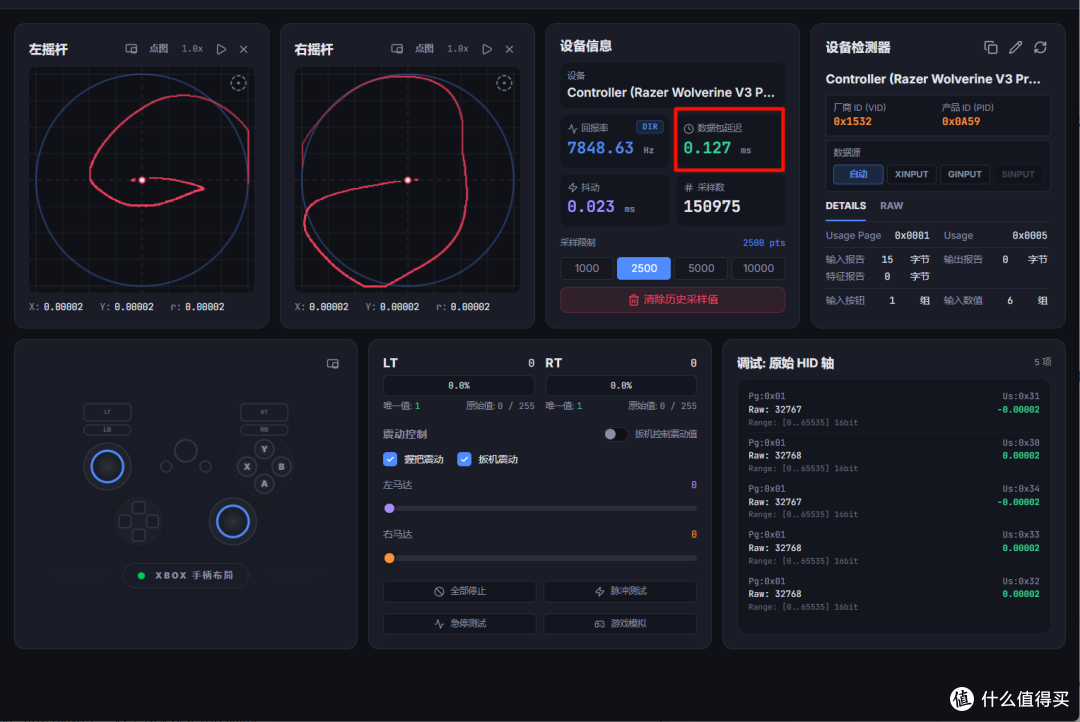The height and width of the screenshot is (722, 1080).
Task: Click left stick center calibration icon
Action: pyautogui.click(x=238, y=83)
